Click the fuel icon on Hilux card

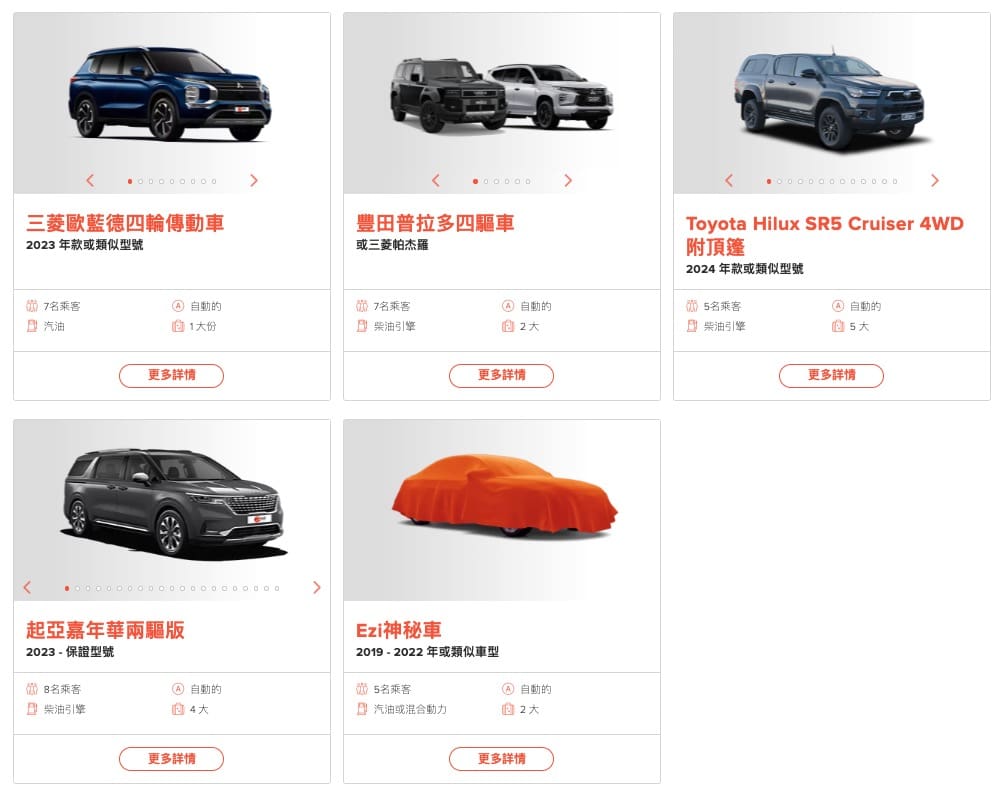[691, 326]
